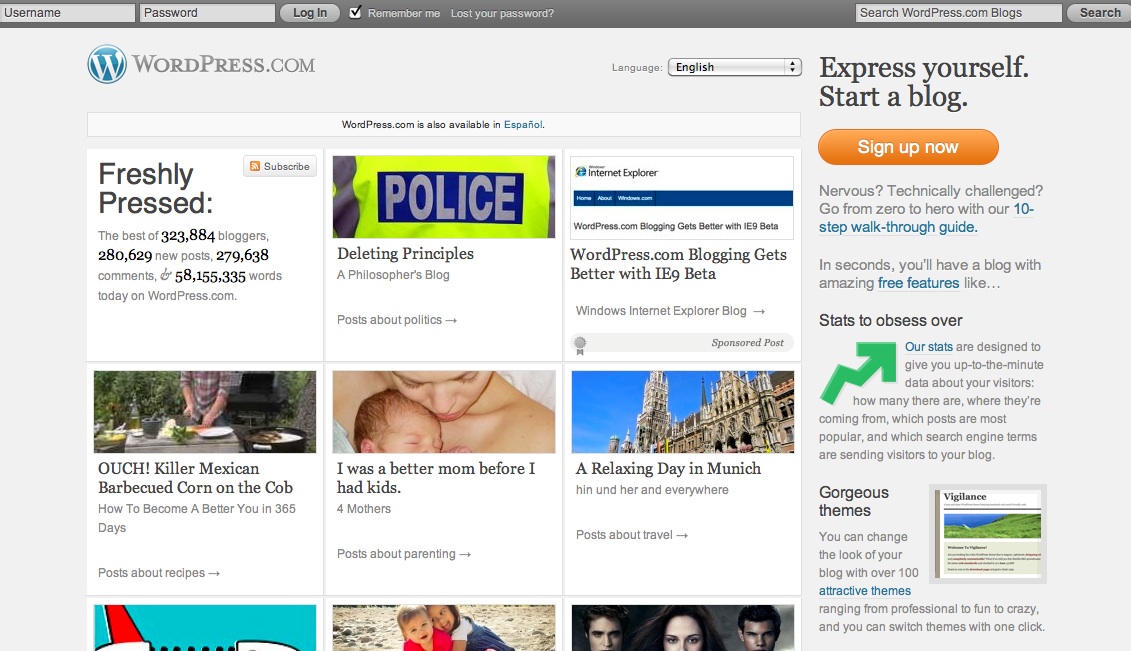1131x651 pixels.
Task: Click the 58,155,335 words count
Action: point(210,275)
